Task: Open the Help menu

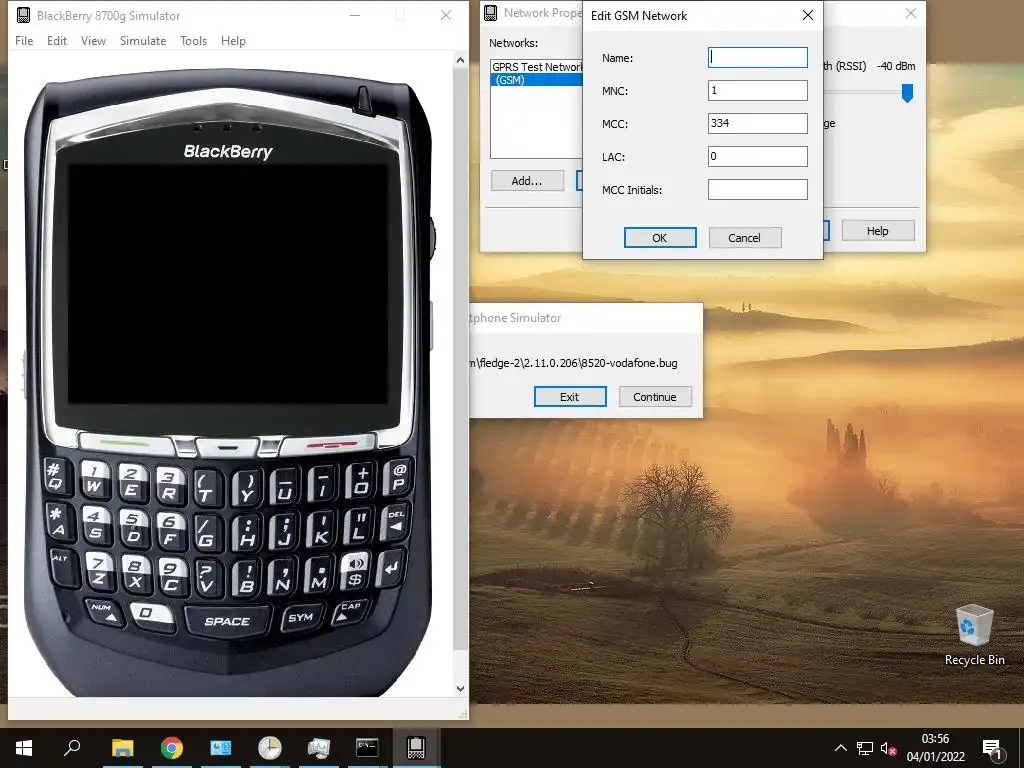Action: [x=233, y=40]
